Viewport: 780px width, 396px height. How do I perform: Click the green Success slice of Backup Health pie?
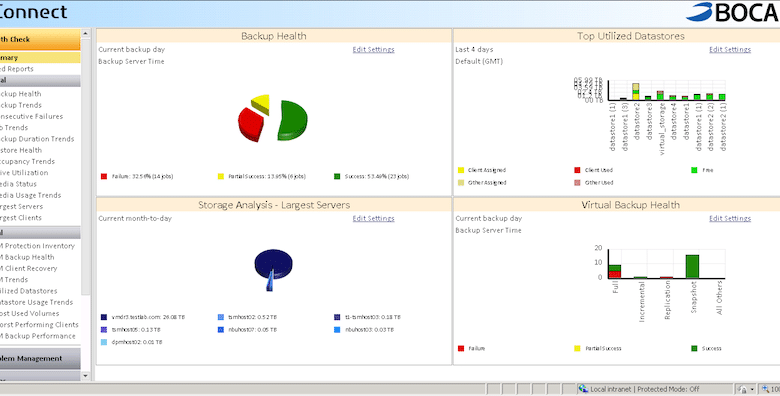pyautogui.click(x=293, y=119)
